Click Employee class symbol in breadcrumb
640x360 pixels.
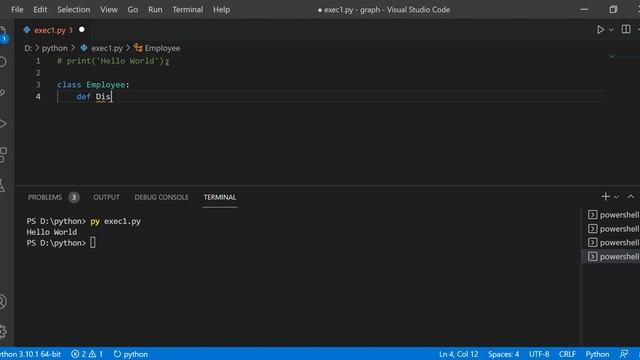tap(162, 48)
